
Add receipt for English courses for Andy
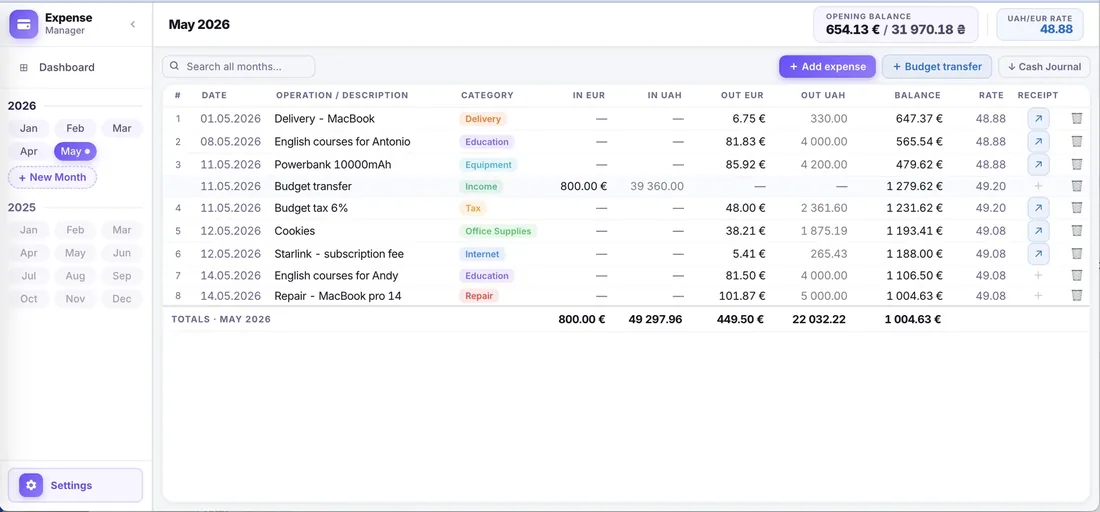pyautogui.click(x=1038, y=276)
